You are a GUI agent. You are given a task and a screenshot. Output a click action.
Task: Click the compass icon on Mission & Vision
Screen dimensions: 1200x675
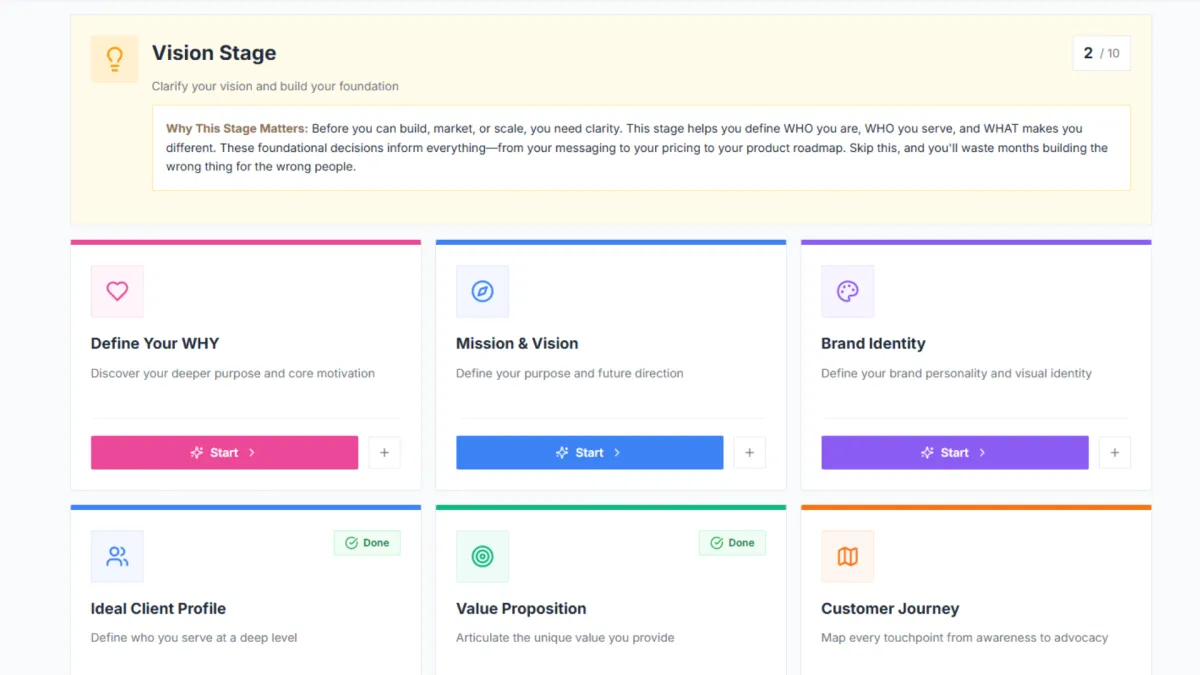[482, 291]
